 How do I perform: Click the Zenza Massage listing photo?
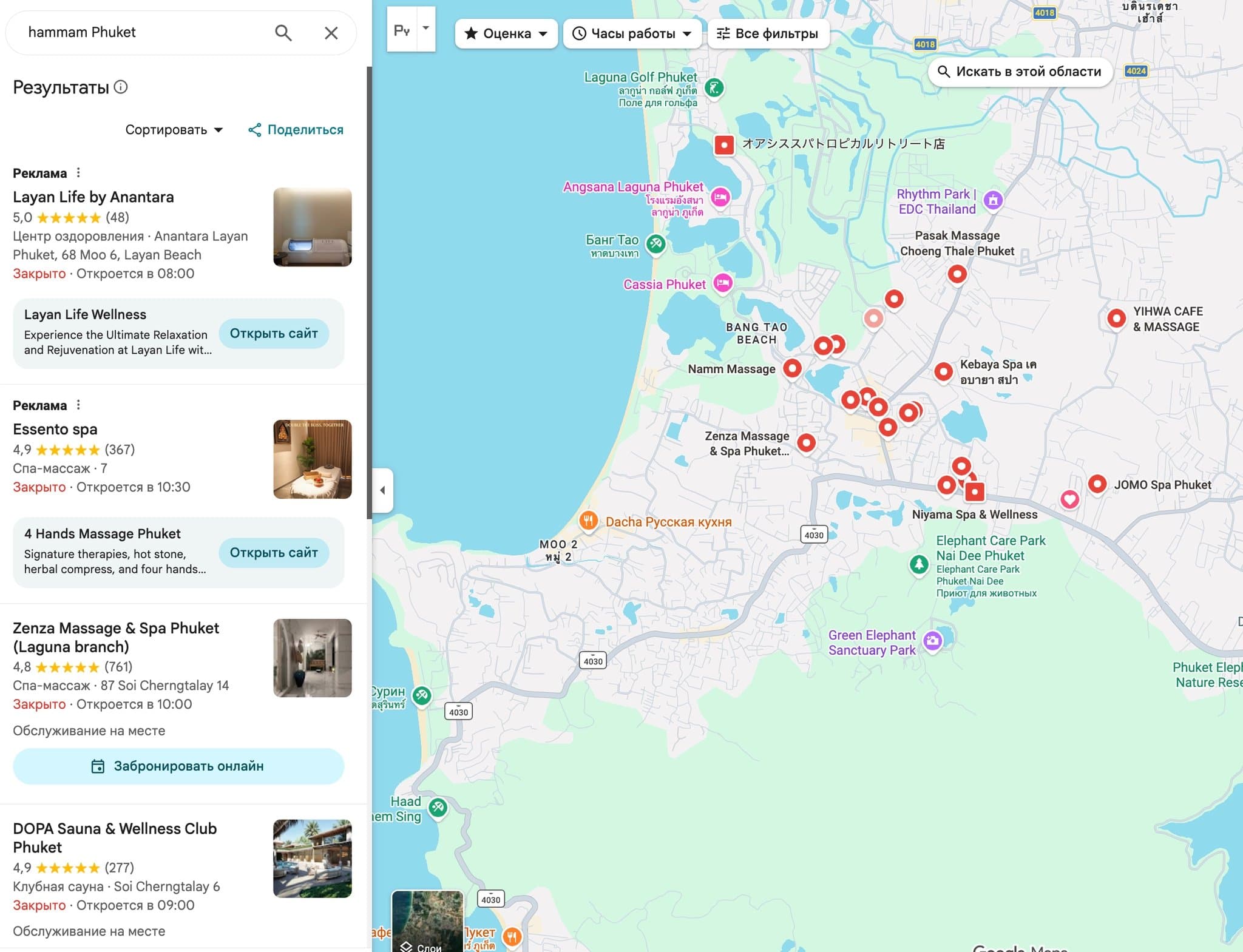tap(313, 658)
